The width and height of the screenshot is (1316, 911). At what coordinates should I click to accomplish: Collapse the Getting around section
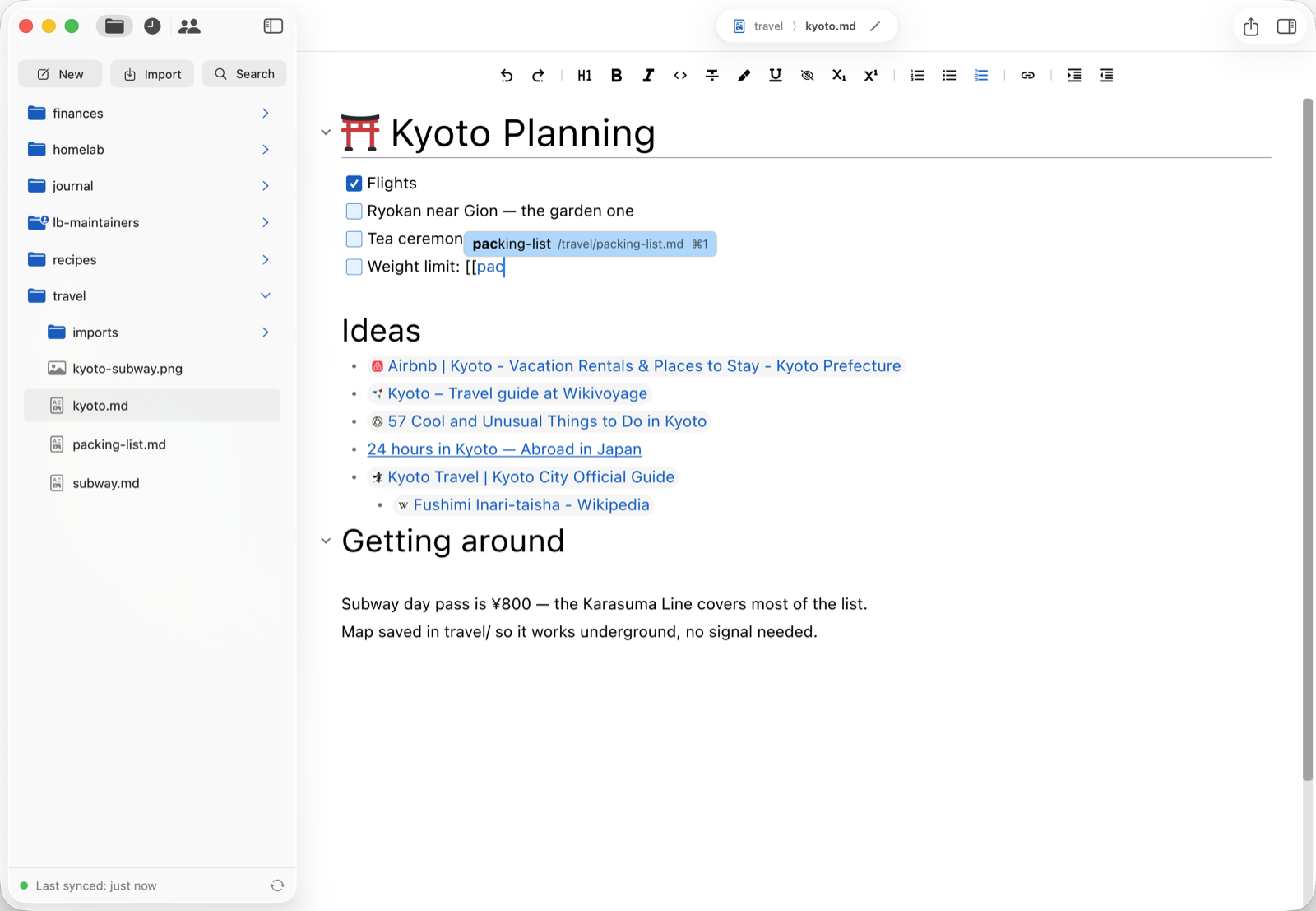pyautogui.click(x=326, y=541)
